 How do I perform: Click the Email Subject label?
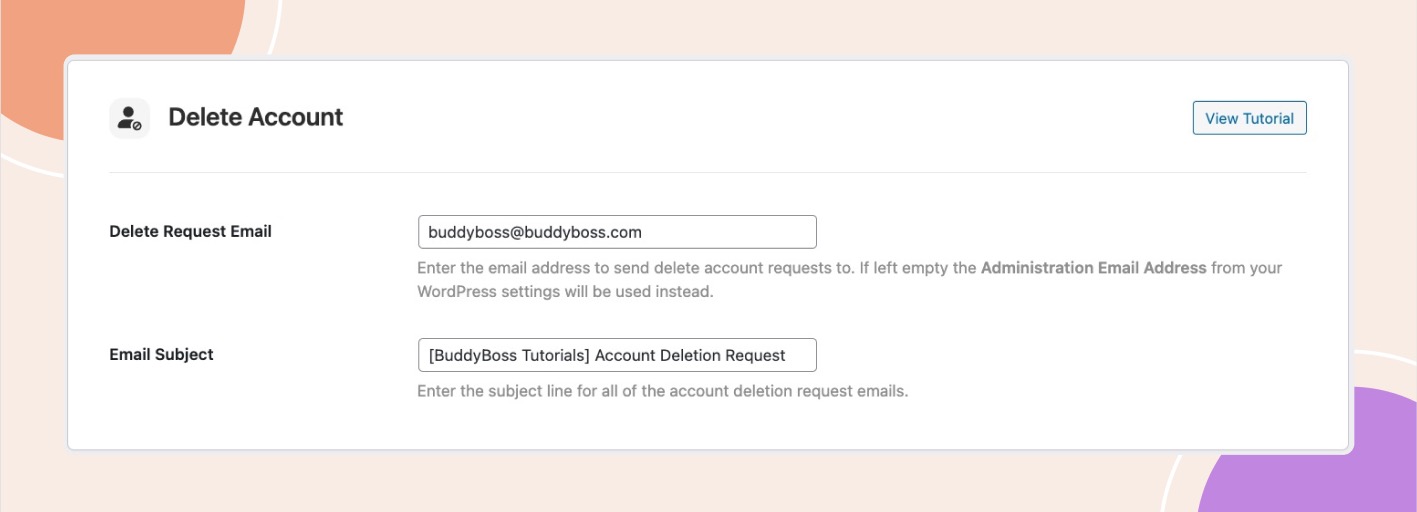point(161,354)
